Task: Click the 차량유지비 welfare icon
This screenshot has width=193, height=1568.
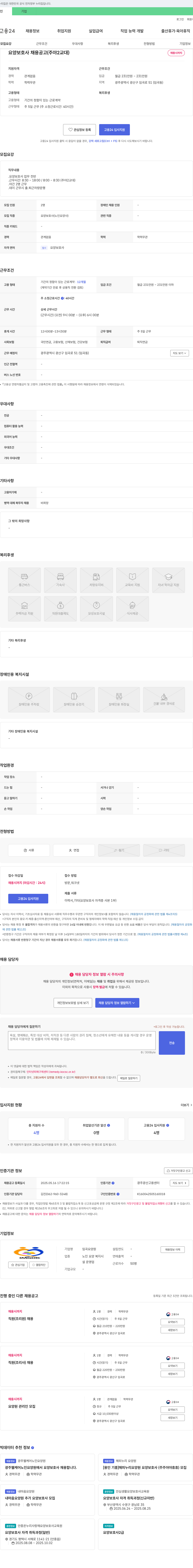Action: click(96, 580)
